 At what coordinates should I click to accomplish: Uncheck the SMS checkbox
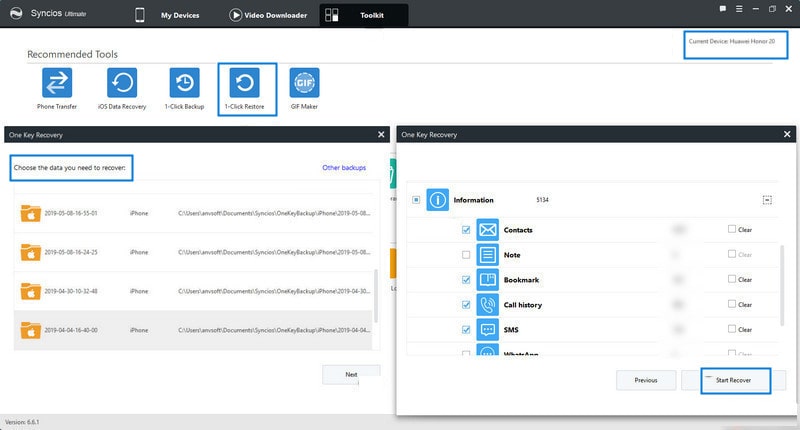coord(466,330)
